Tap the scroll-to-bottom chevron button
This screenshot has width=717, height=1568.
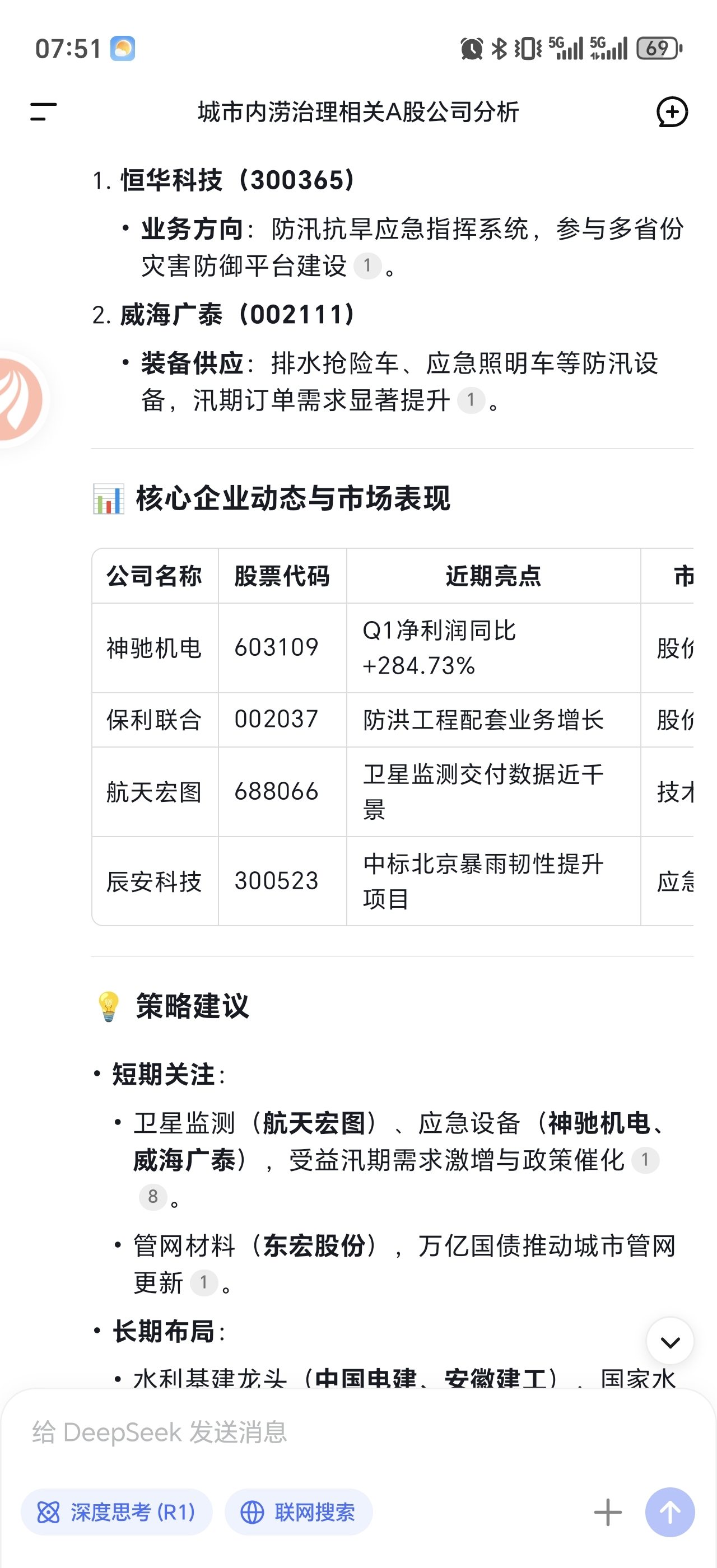(670, 1342)
